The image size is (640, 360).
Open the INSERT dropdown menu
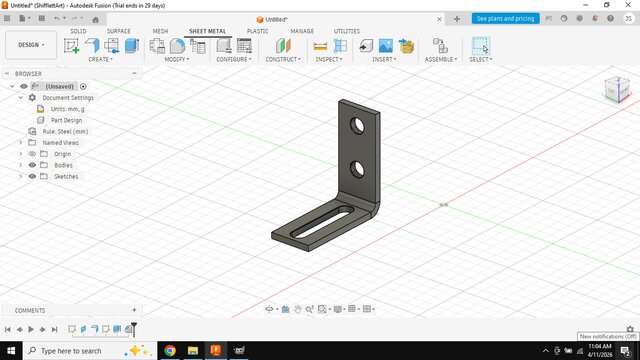pos(384,59)
